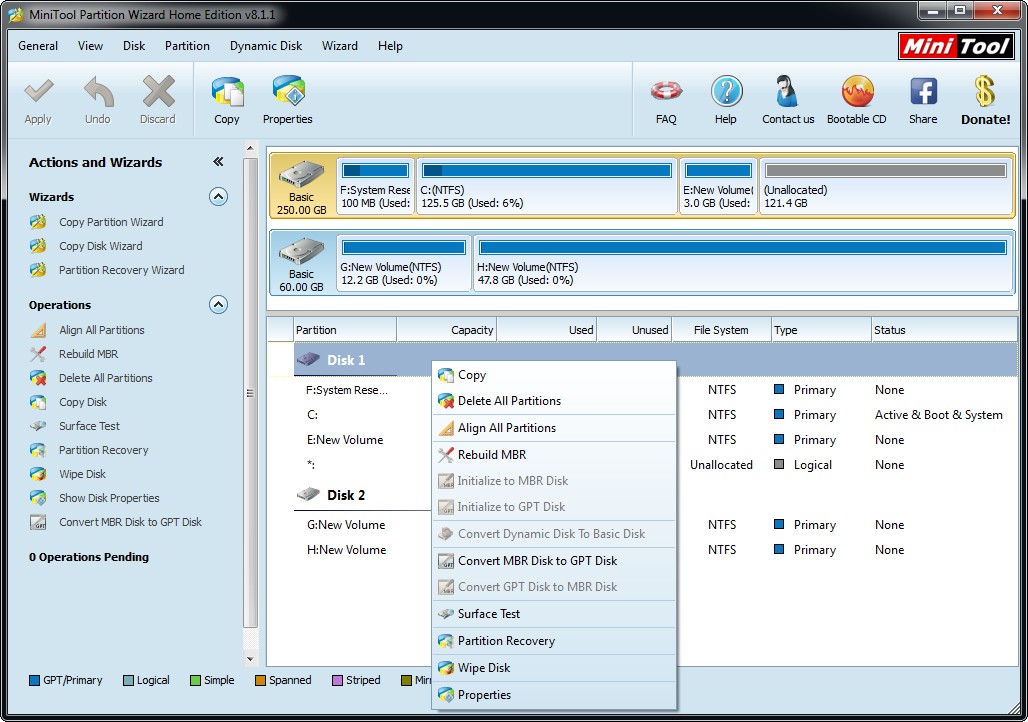Select the Disk 2 row in list

[x=346, y=495]
